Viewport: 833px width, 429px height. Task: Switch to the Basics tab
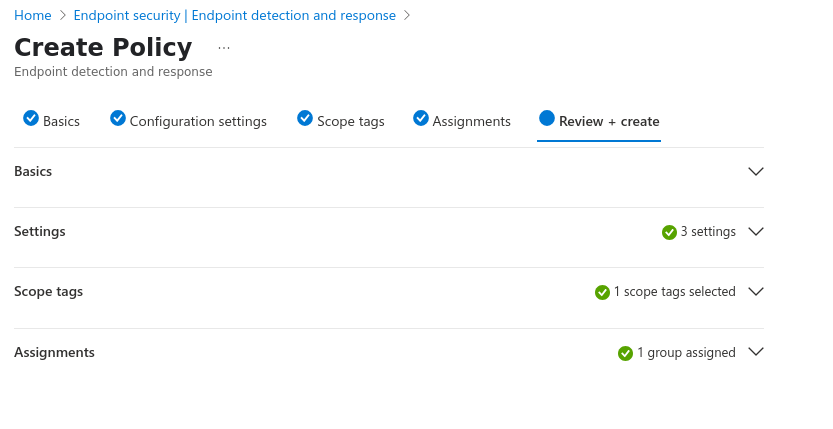(61, 121)
